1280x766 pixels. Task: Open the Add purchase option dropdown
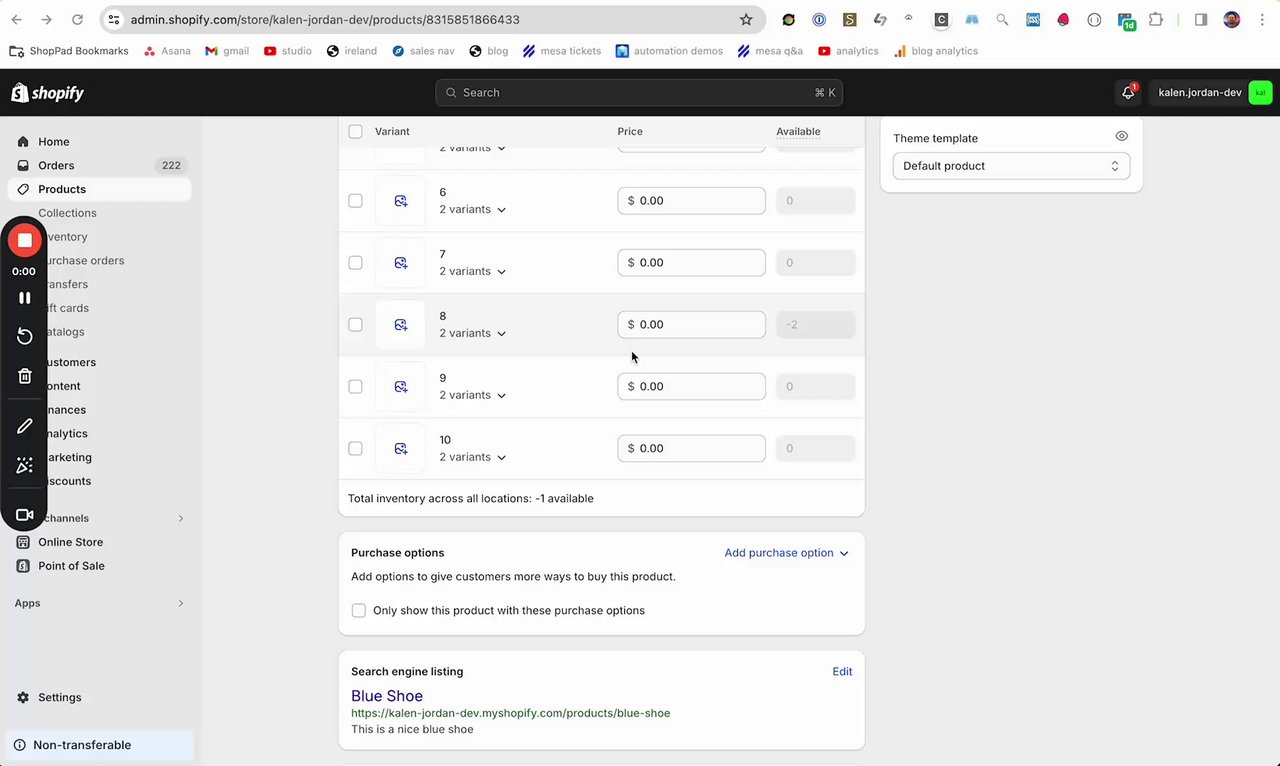coord(786,553)
